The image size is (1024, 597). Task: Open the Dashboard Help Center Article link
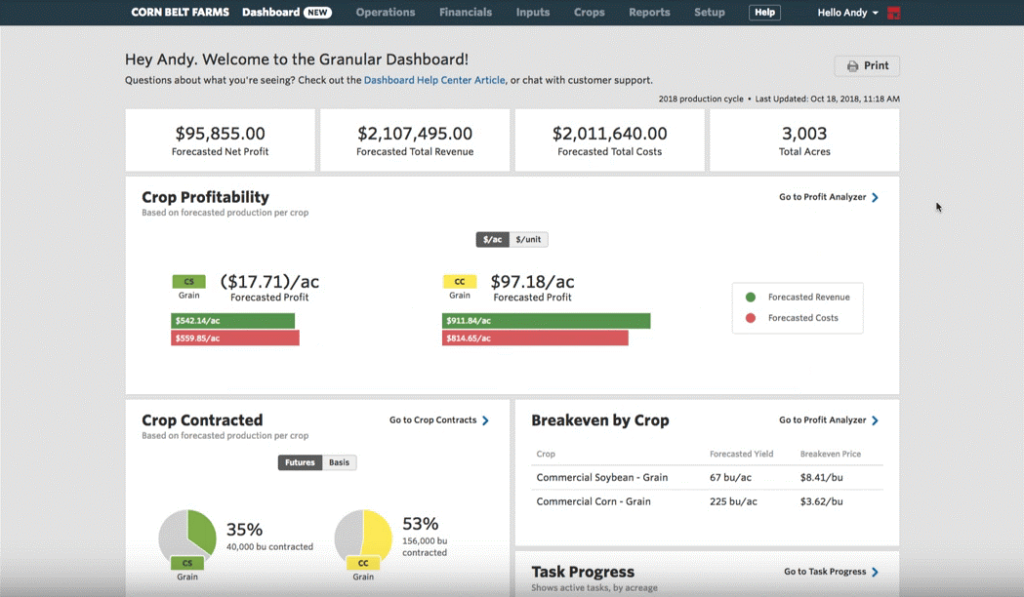pyautogui.click(x=435, y=80)
